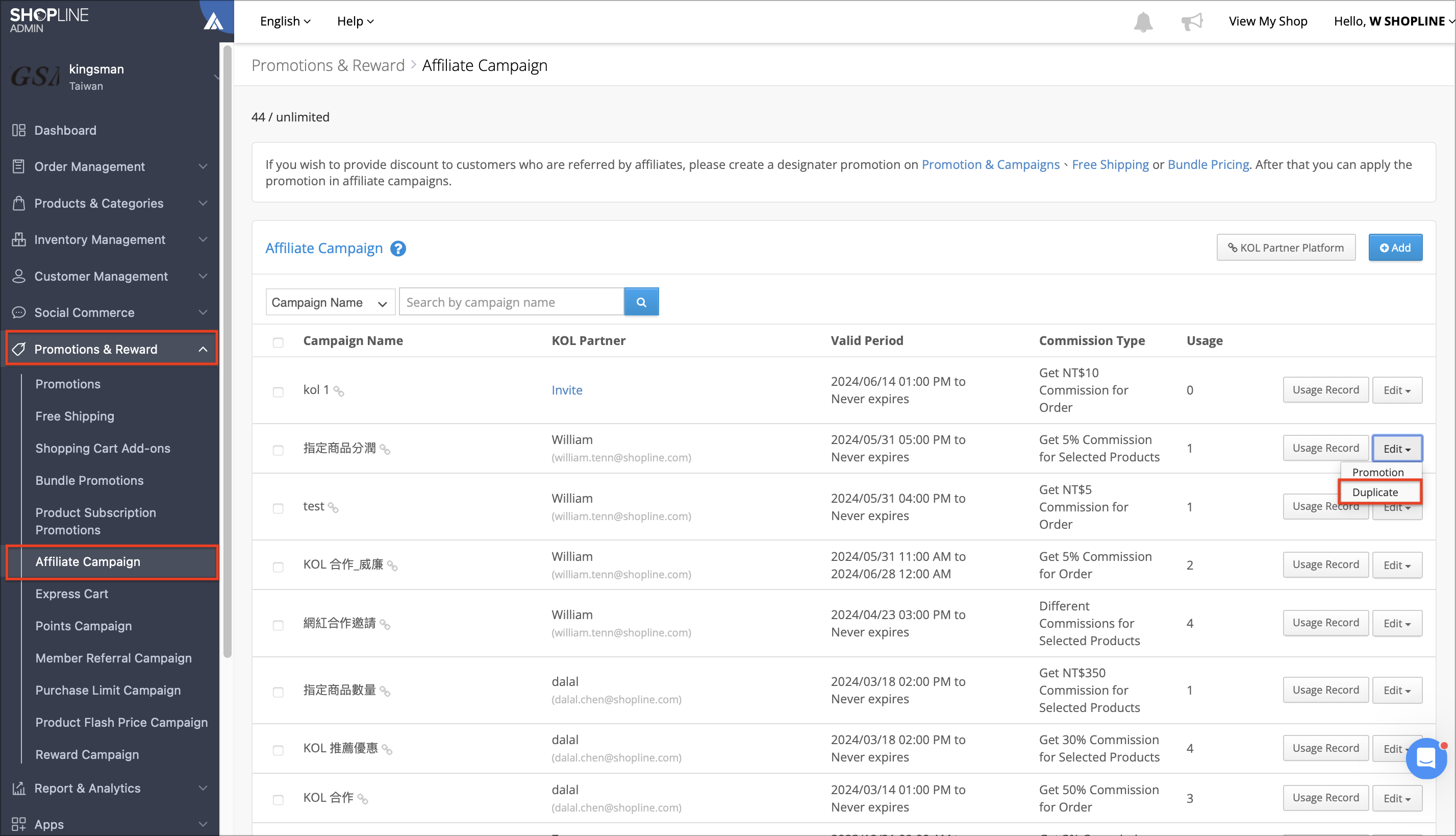Click the search magnifier button
The height and width of the screenshot is (836, 1456).
pyautogui.click(x=641, y=302)
